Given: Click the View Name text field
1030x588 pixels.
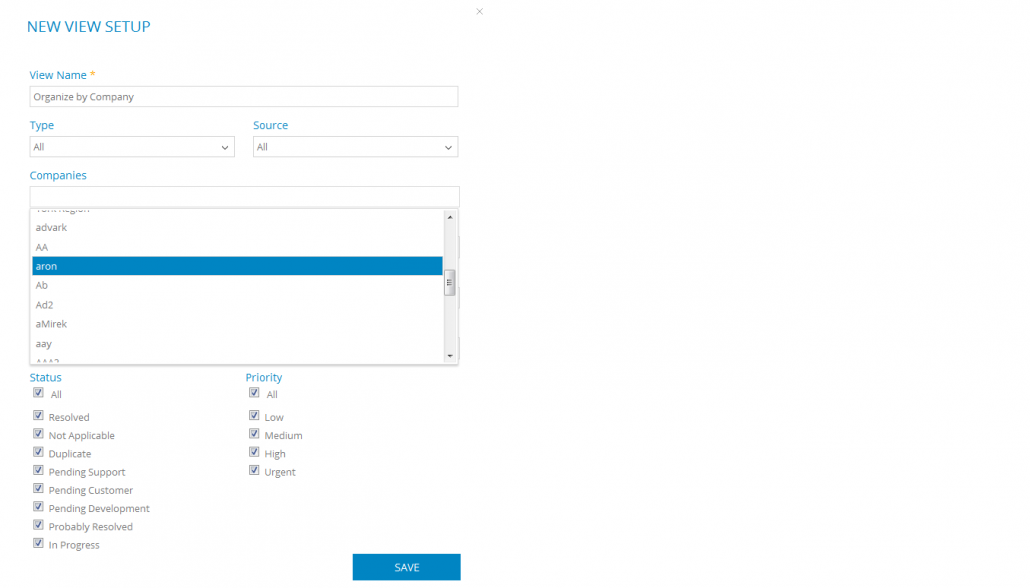Looking at the screenshot, I should 244,97.
